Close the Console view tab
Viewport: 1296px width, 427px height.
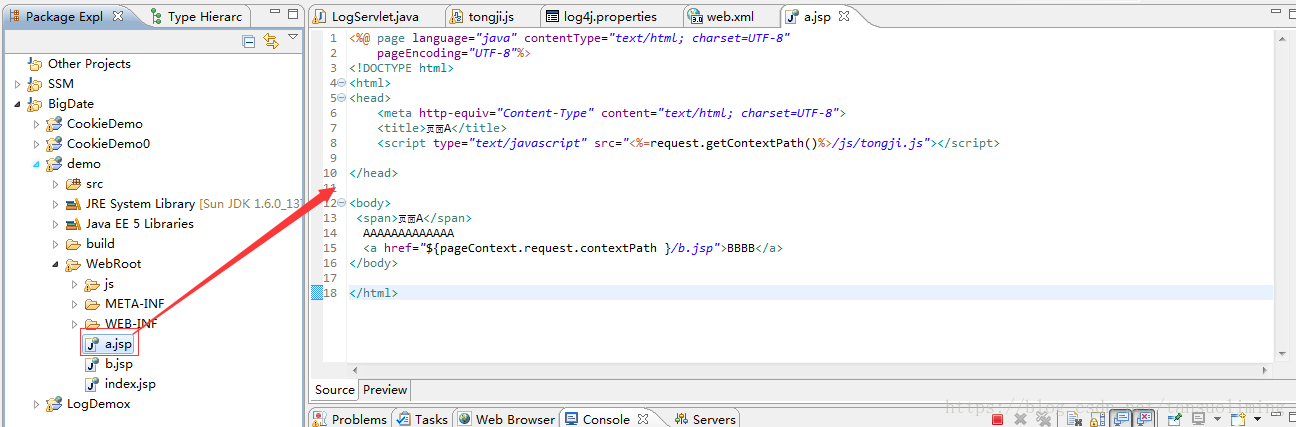click(643, 419)
